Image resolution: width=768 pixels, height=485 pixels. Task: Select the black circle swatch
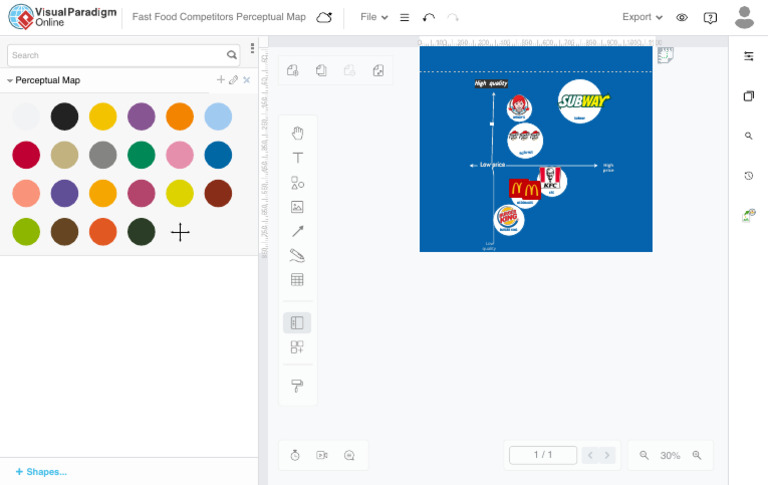pyautogui.click(x=64, y=117)
